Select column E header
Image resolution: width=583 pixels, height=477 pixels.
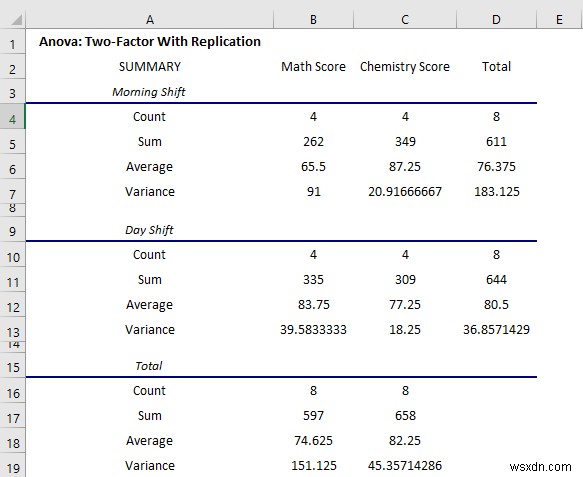point(560,19)
